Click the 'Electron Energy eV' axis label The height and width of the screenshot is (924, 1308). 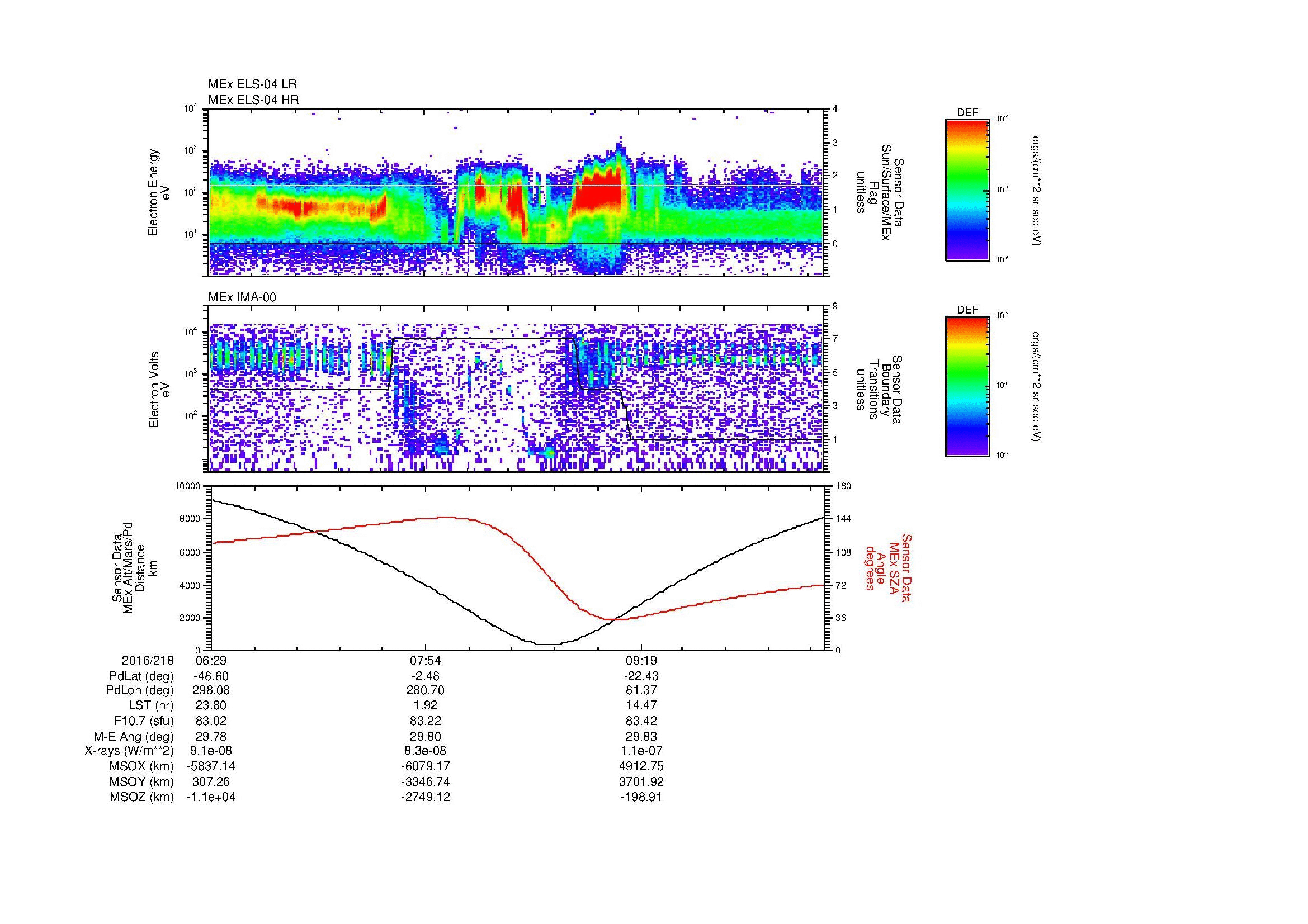(x=159, y=192)
